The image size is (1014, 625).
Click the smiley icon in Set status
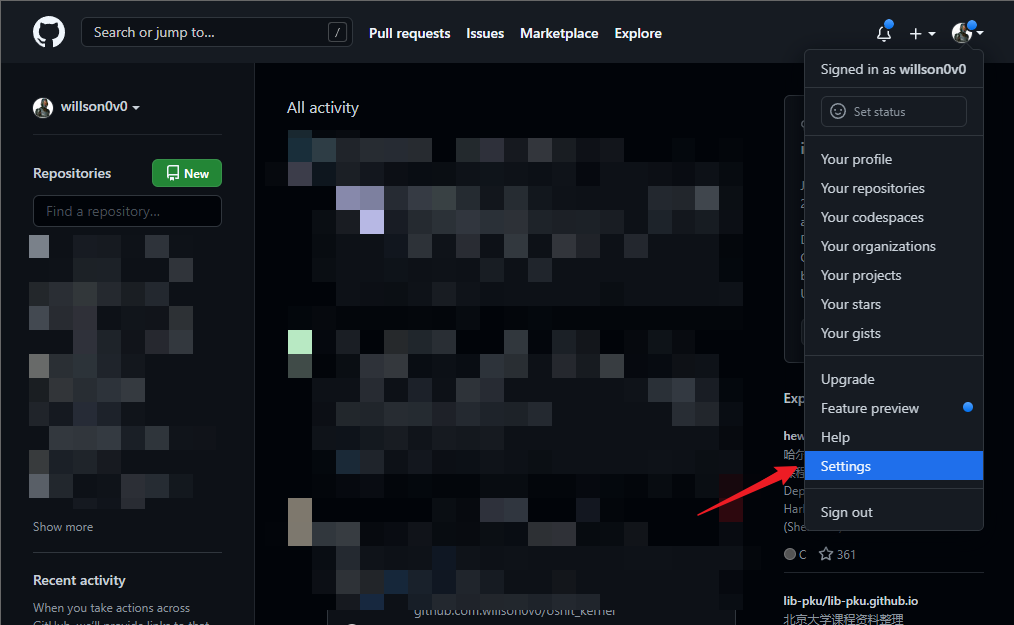pos(838,112)
